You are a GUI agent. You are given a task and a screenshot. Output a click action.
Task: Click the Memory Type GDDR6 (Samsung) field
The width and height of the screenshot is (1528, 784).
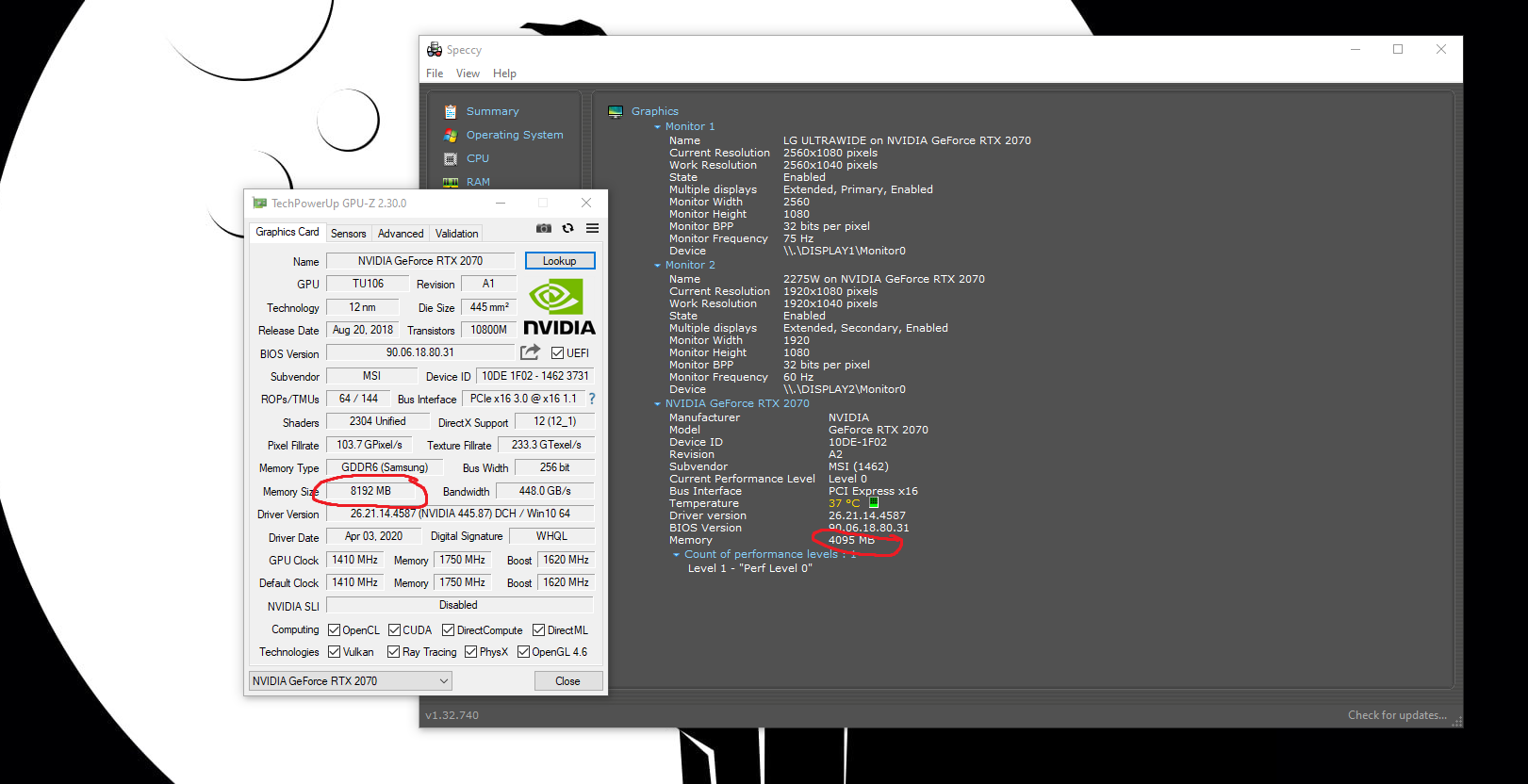coord(385,467)
